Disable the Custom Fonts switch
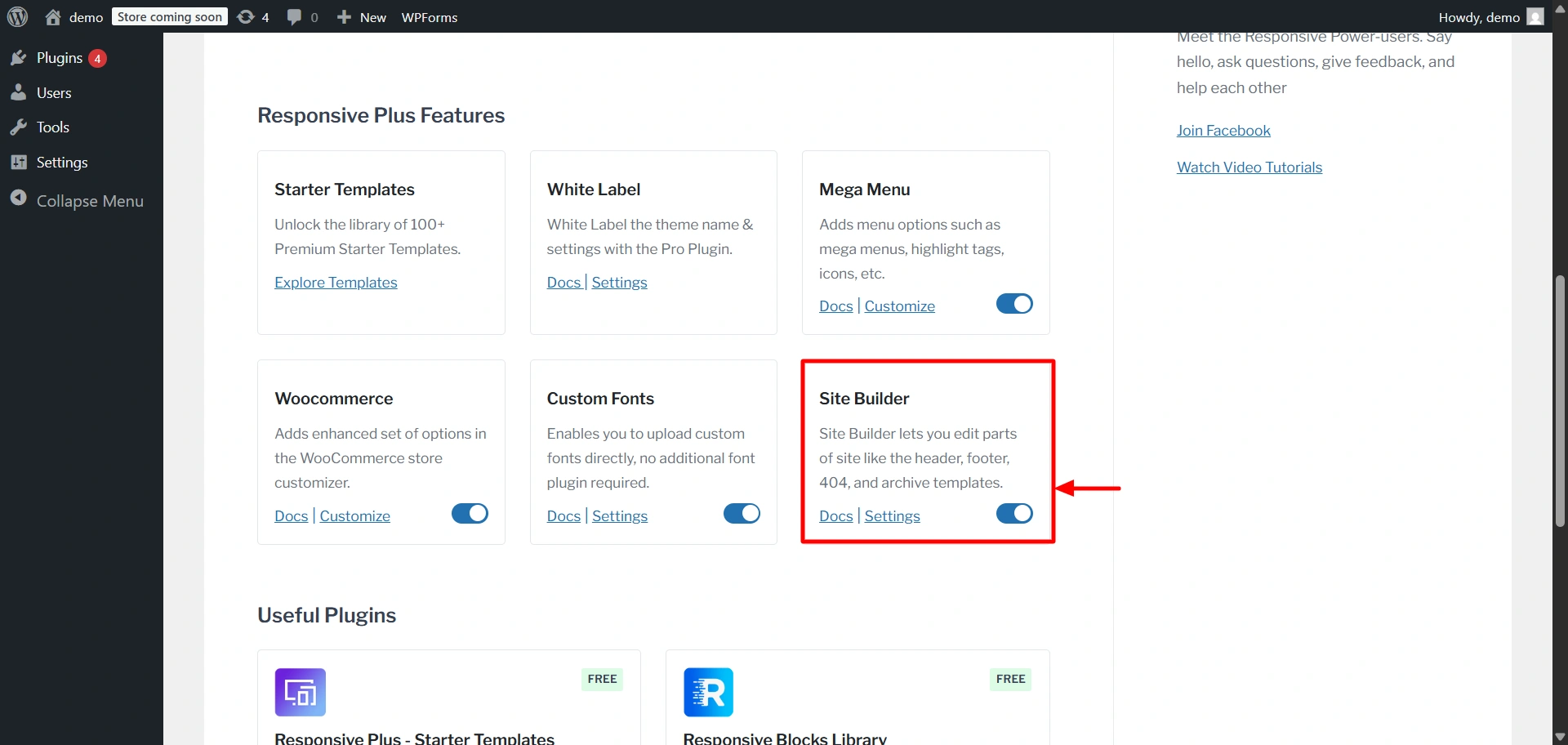This screenshot has height=745, width=1568. pos(742,513)
